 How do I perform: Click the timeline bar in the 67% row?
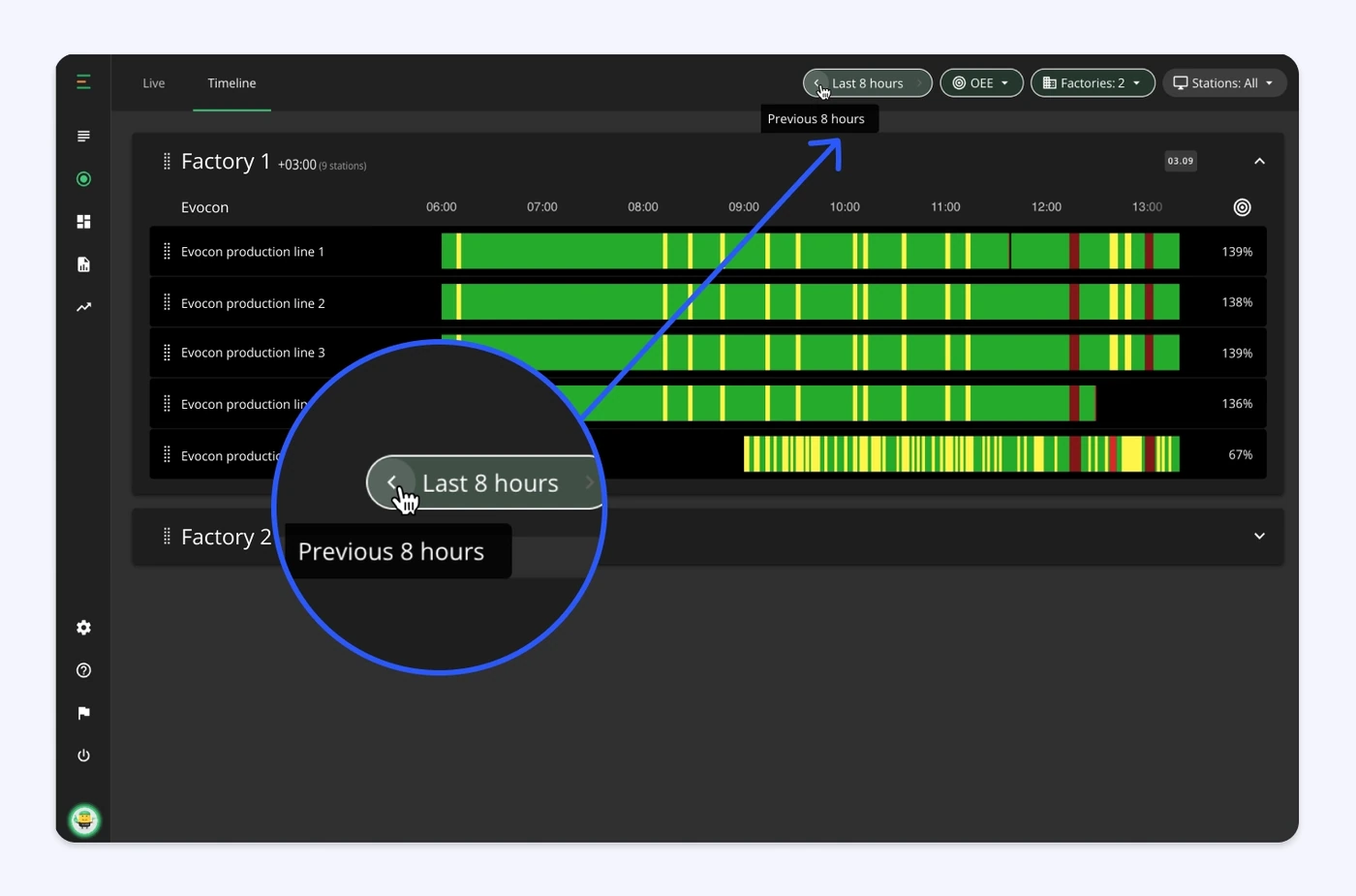[962, 454]
